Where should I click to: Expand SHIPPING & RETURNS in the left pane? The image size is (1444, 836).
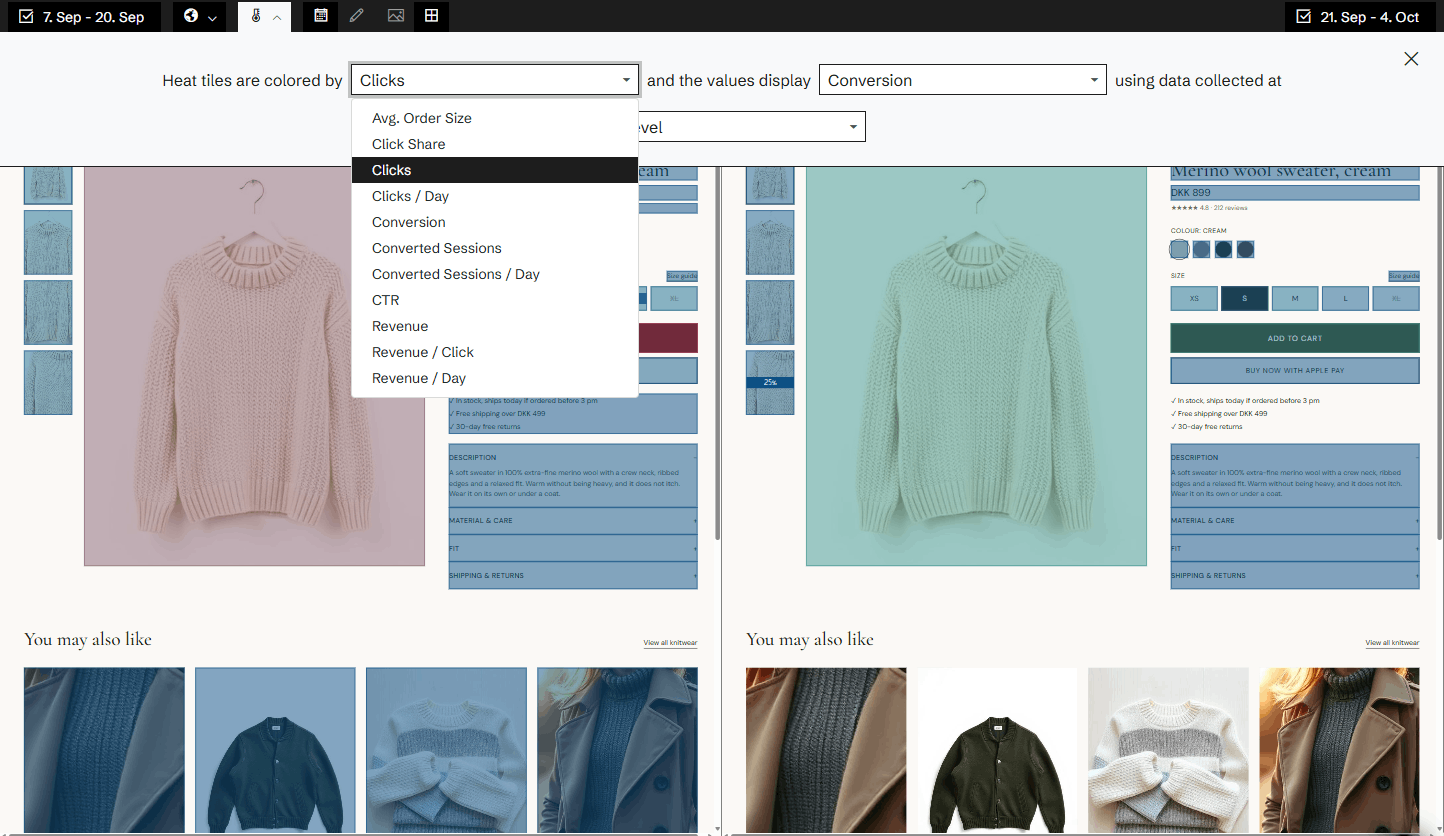[x=573, y=575]
